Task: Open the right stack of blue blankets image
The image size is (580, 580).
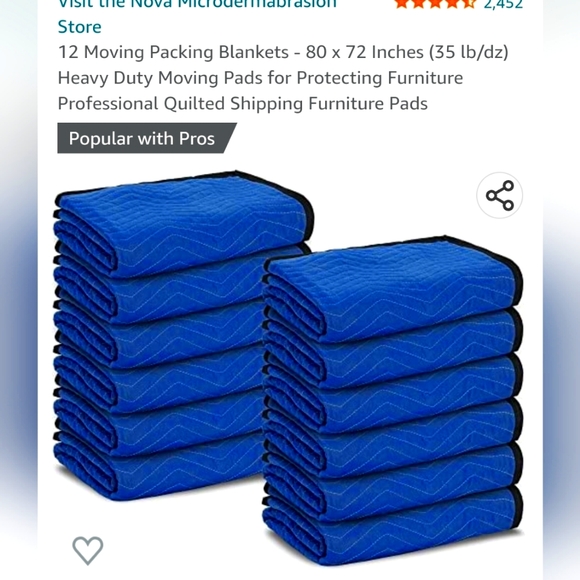Action: [x=393, y=401]
